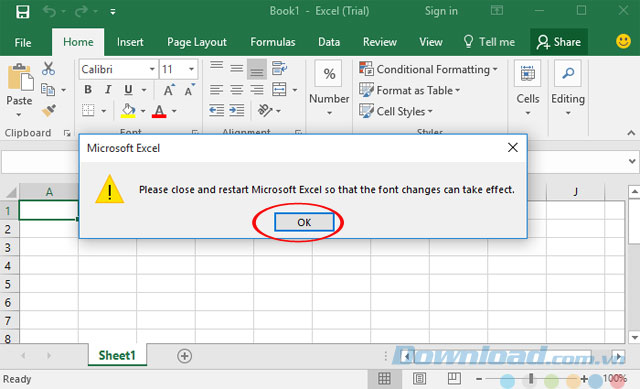Switch to Page Layout view

pos(419,379)
